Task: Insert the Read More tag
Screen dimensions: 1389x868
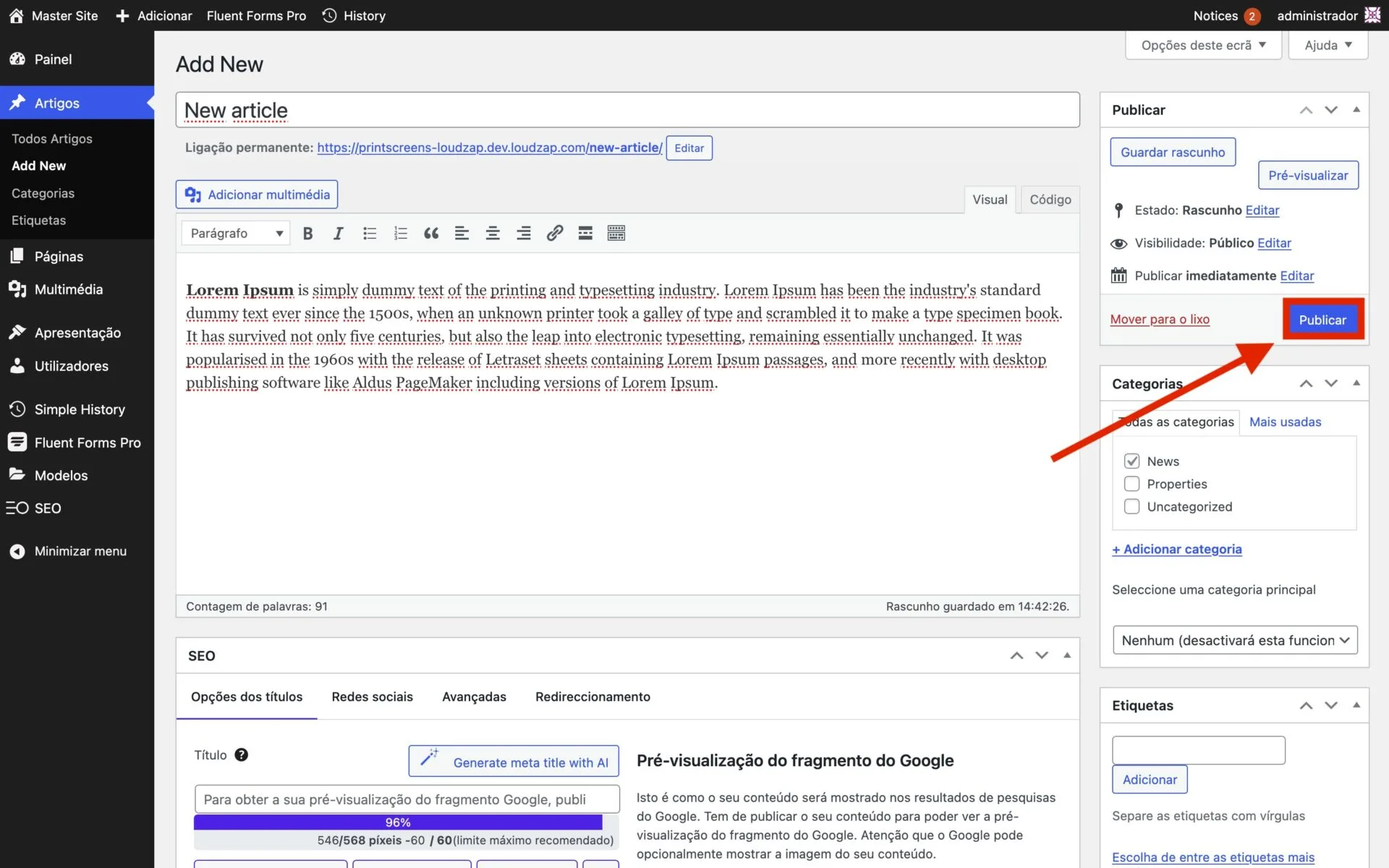Action: coord(585,233)
